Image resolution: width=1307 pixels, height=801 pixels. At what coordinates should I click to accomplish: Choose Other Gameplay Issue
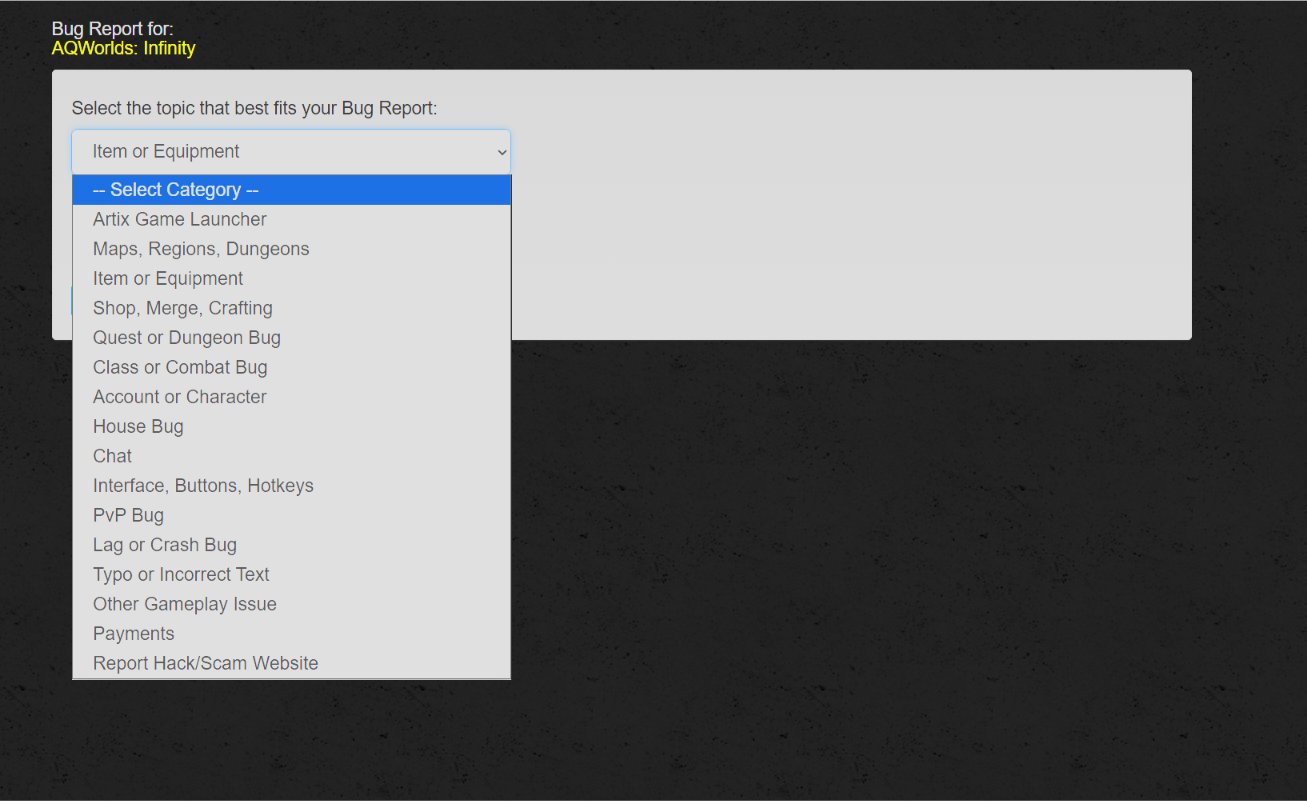291,604
